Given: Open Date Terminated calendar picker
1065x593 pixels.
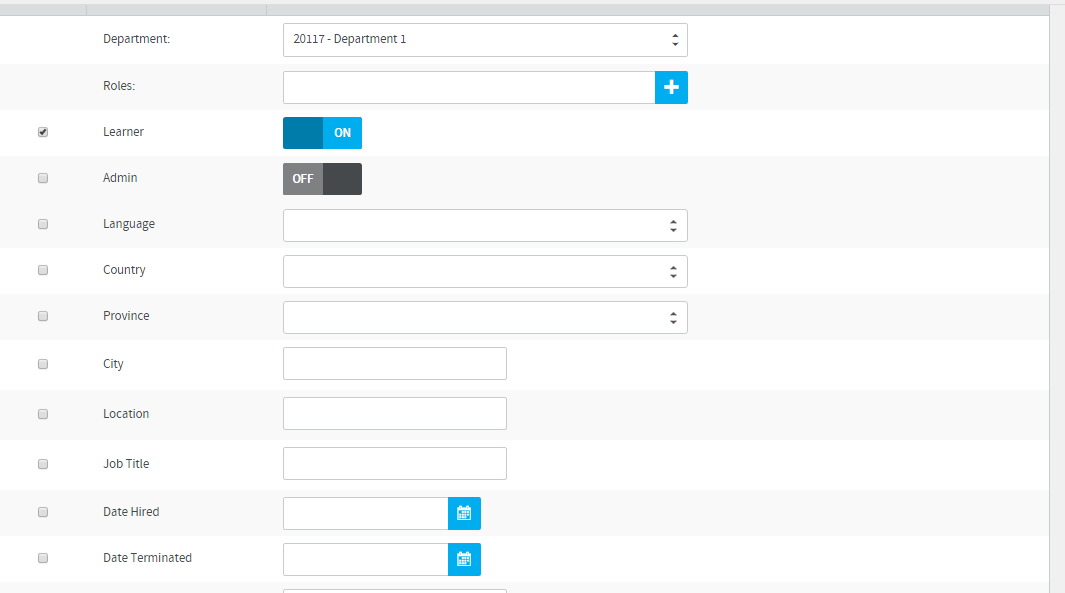Looking at the screenshot, I should point(464,560).
